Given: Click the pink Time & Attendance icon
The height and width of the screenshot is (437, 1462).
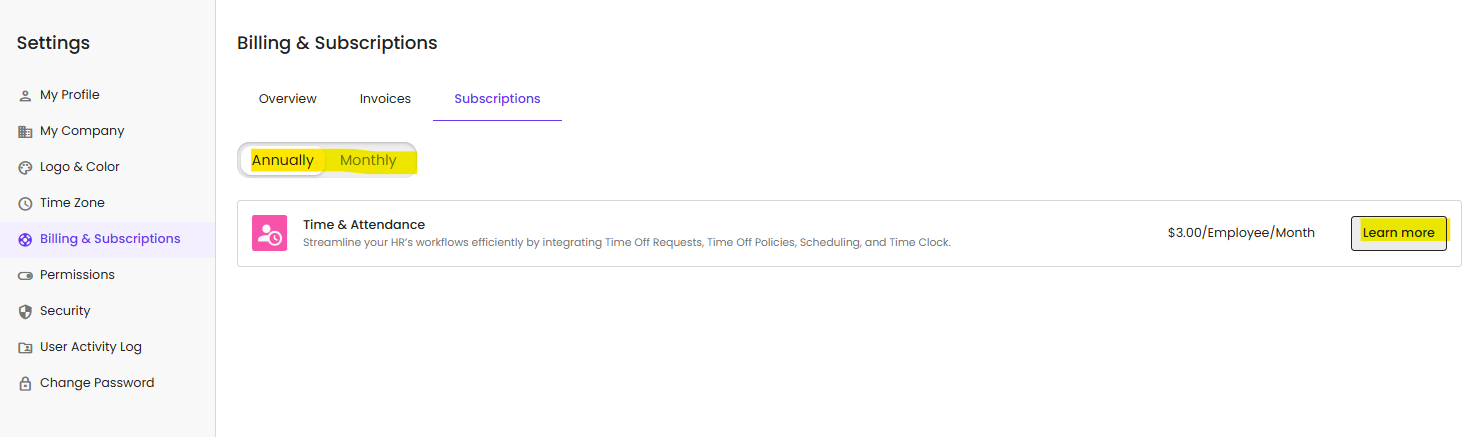Looking at the screenshot, I should click(x=269, y=233).
